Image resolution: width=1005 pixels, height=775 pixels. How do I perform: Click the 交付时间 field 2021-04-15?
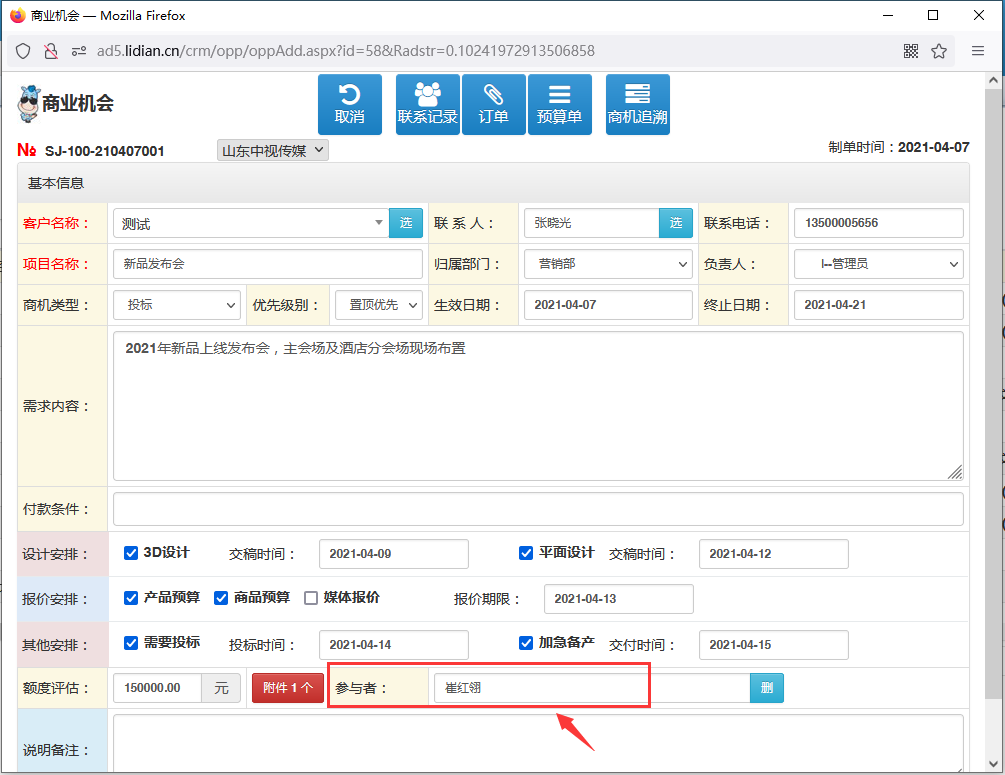click(774, 645)
